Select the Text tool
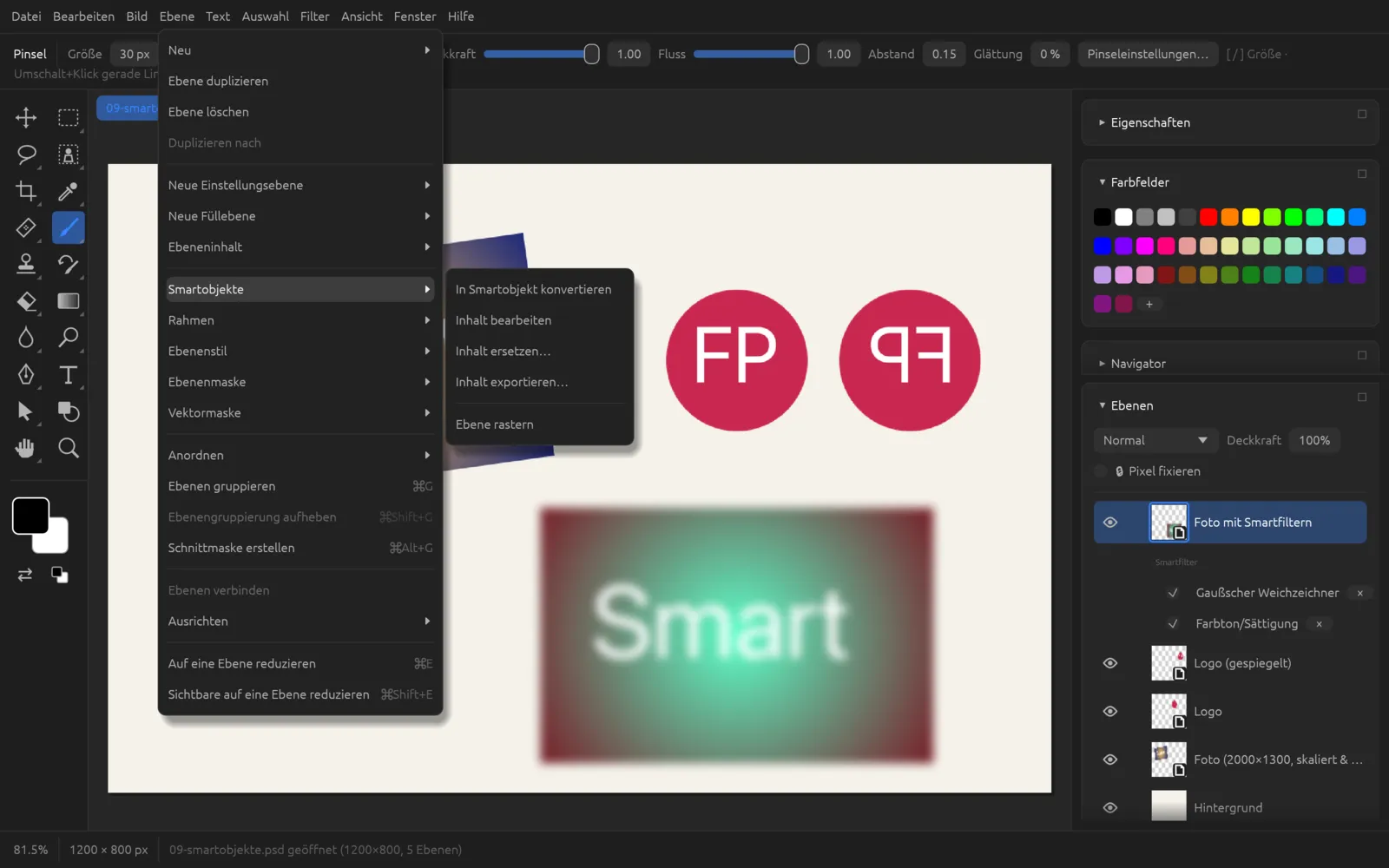Screen dimensions: 1389x868 [68, 374]
